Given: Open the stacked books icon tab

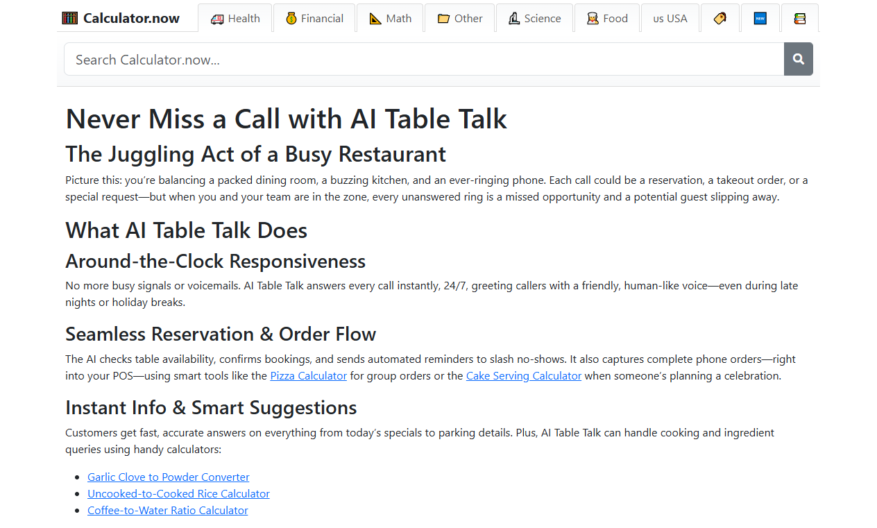Looking at the screenshot, I should click(x=800, y=18).
